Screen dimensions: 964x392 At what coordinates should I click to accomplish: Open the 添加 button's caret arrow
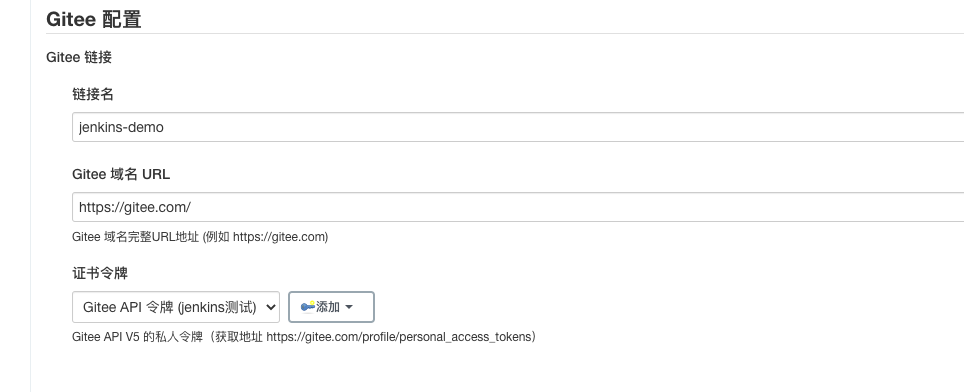(x=349, y=307)
